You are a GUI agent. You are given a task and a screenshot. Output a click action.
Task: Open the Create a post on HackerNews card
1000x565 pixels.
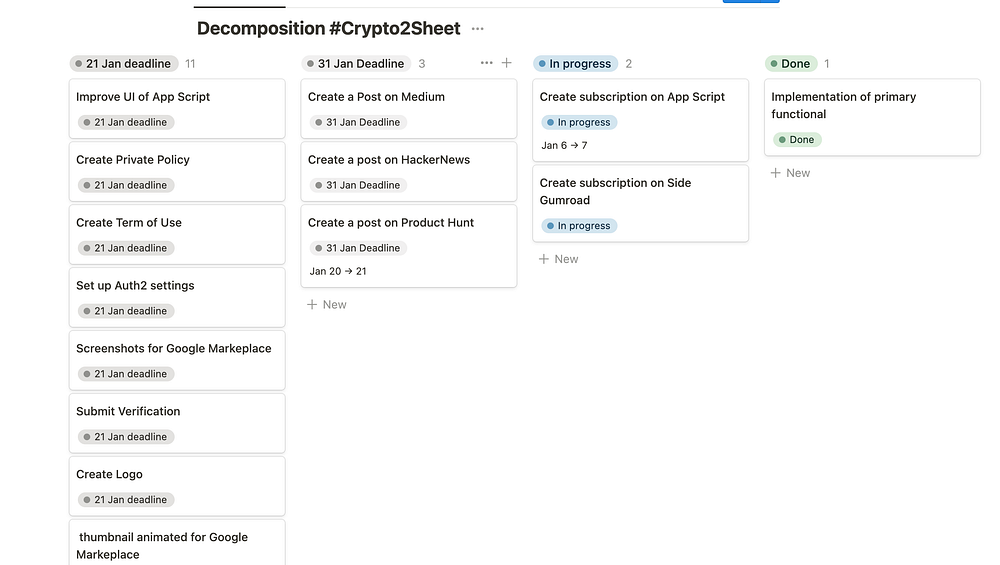(389, 160)
